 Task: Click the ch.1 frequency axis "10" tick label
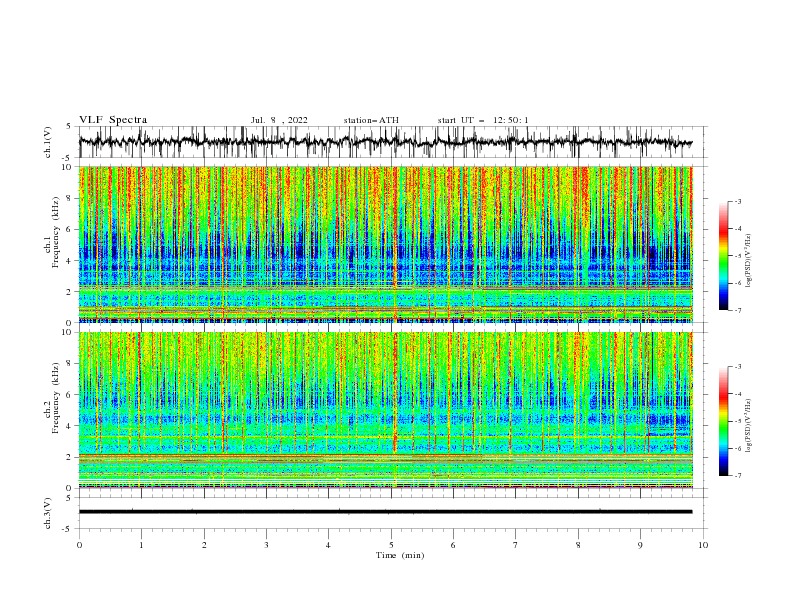click(67, 167)
